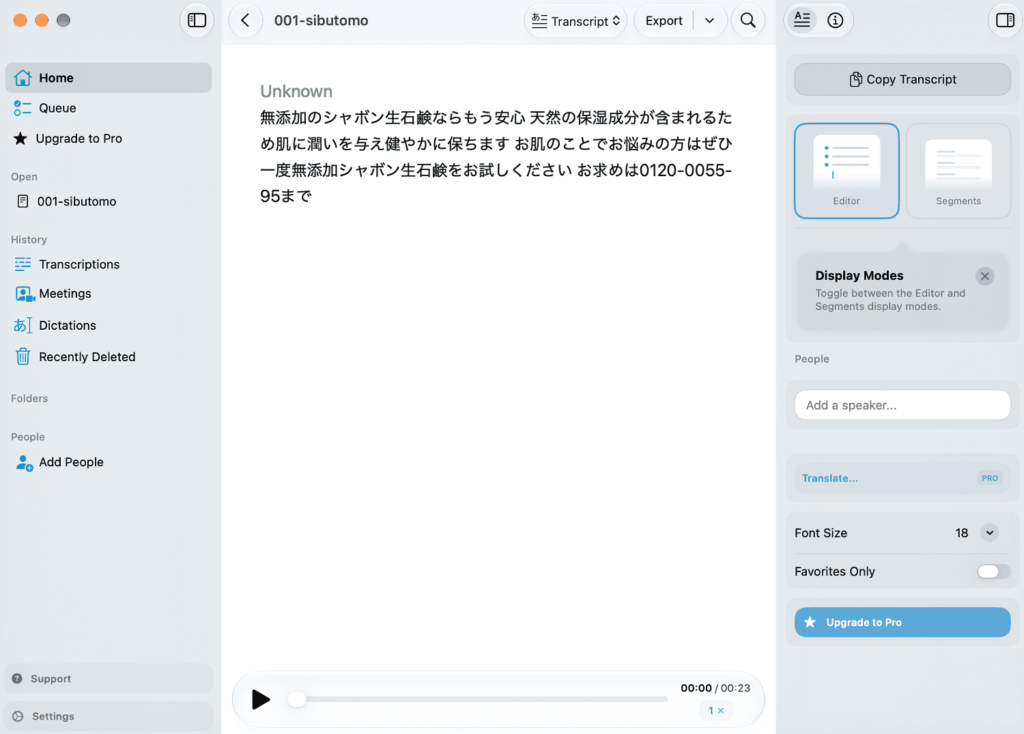The image size is (1024, 734).
Task: Open the 001-sibutomo document entry
Action: click(108, 201)
